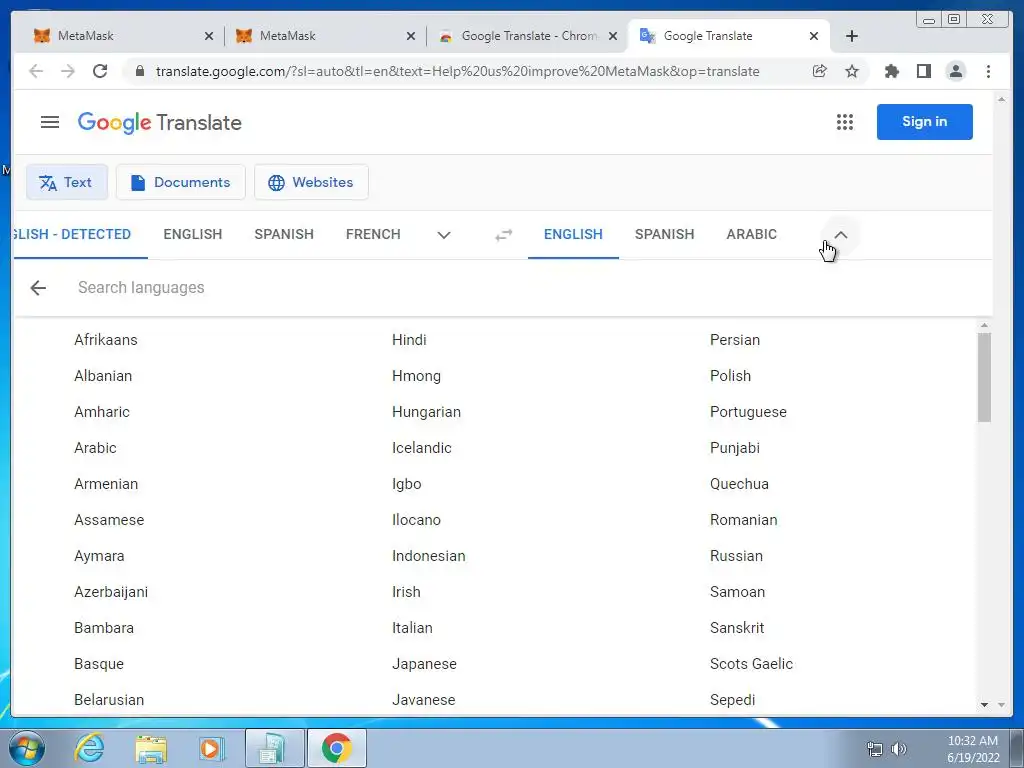The height and width of the screenshot is (768, 1024).
Task: Choose FRENCH as source language tab
Action: point(373,234)
